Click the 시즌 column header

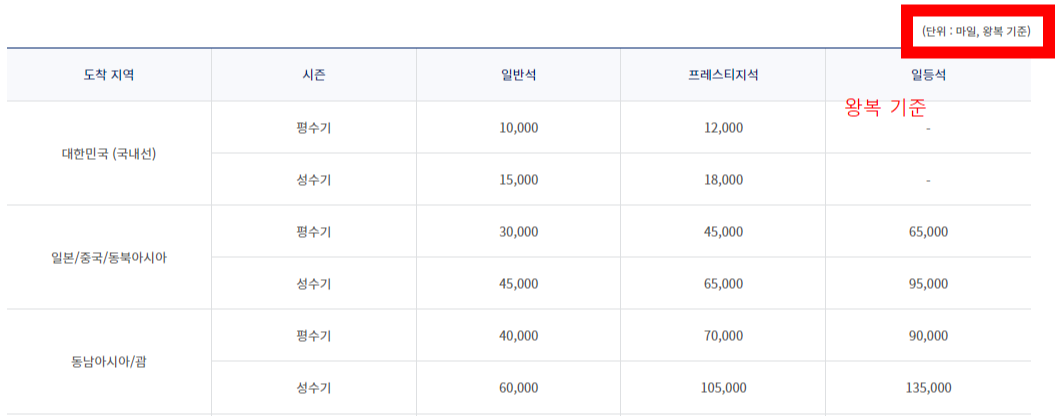pos(314,75)
